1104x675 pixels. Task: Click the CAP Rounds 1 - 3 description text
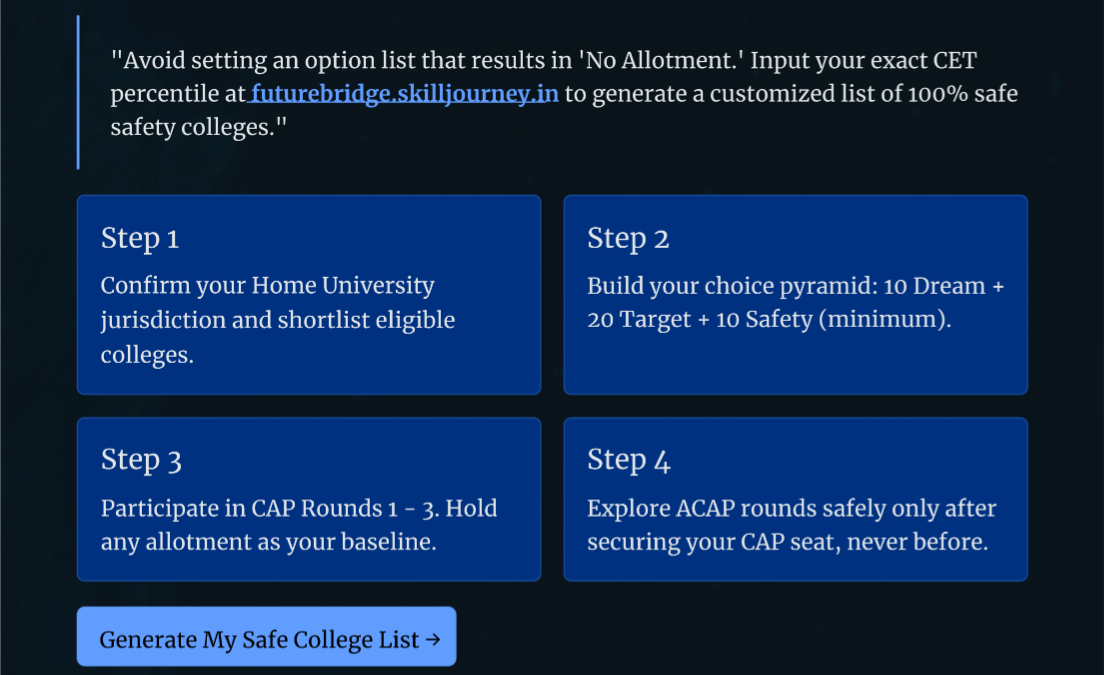[299, 525]
